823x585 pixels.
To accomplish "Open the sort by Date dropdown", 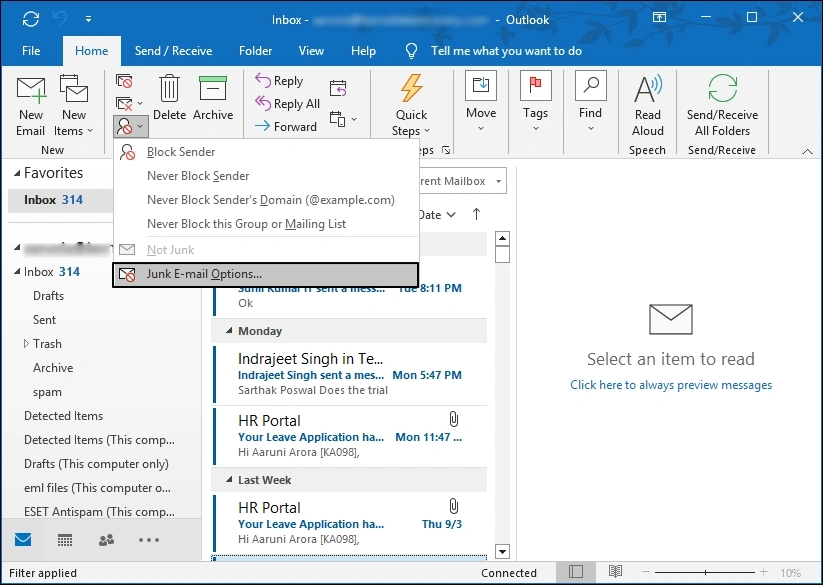I will coord(437,215).
